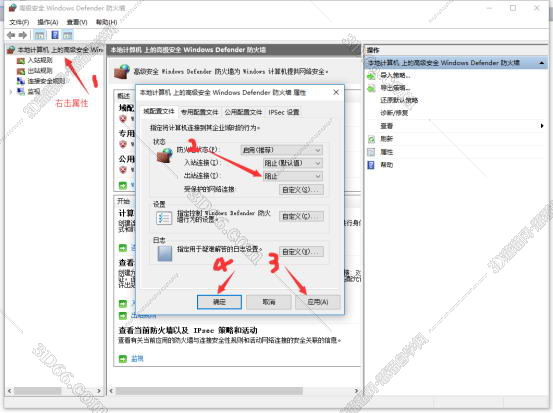The image size is (553, 413).
Task: Click 自定义(L) in the 日志 section
Action: (x=301, y=252)
